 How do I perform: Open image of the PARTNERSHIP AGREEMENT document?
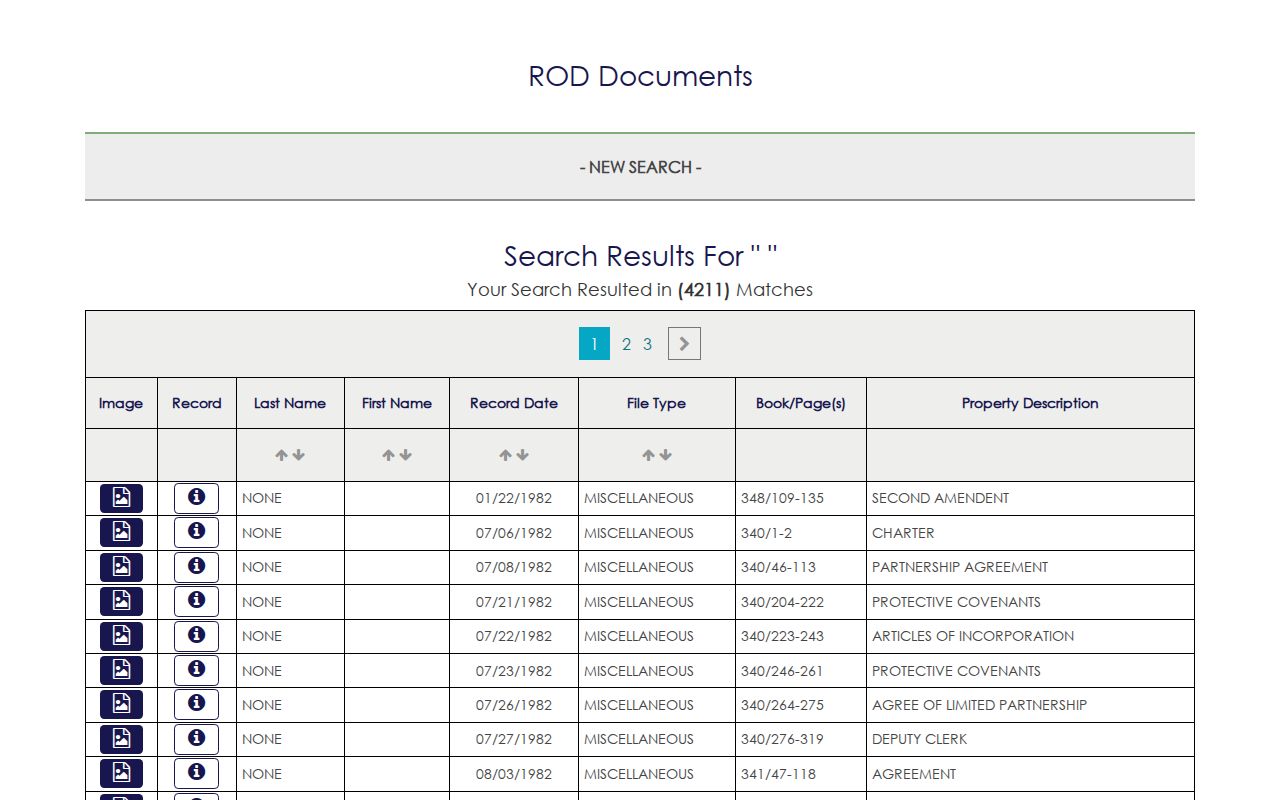tap(121, 567)
